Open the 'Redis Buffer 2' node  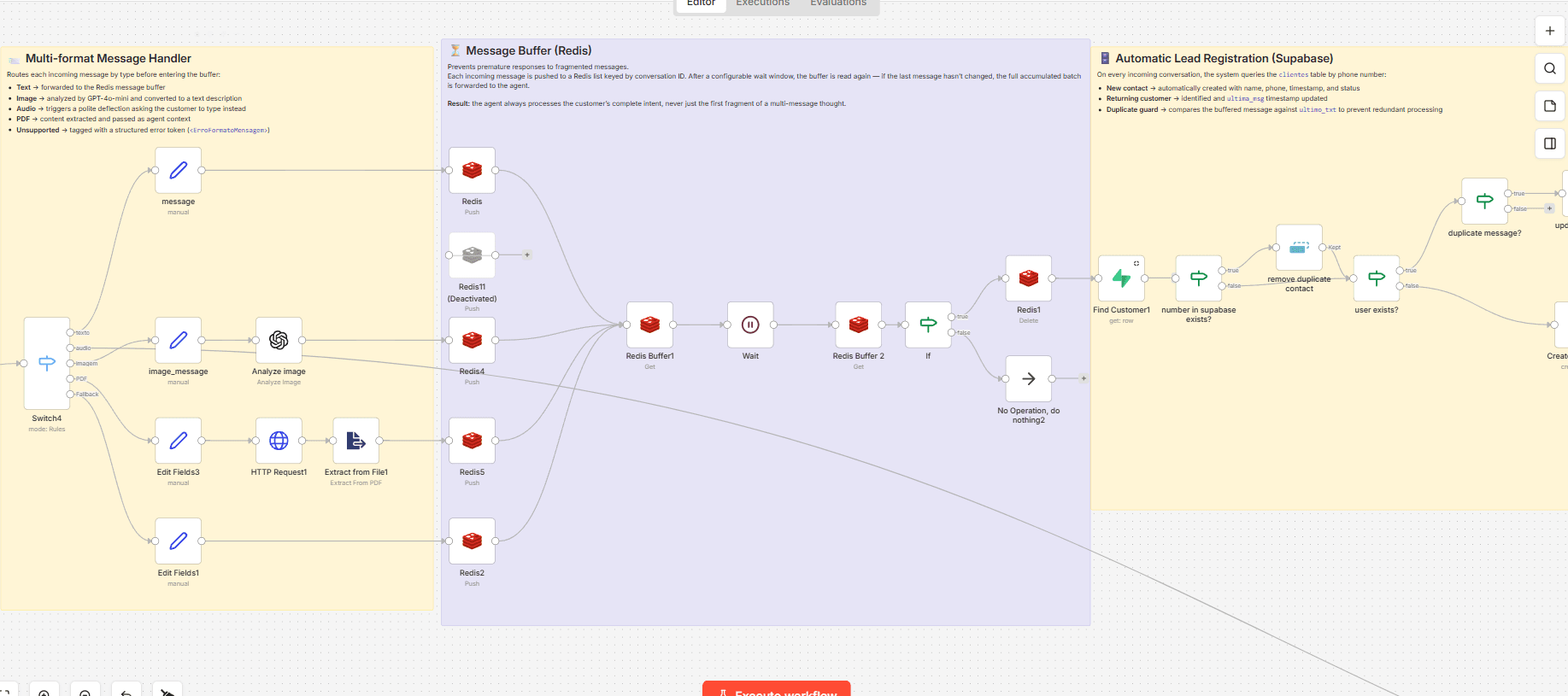[x=858, y=325]
